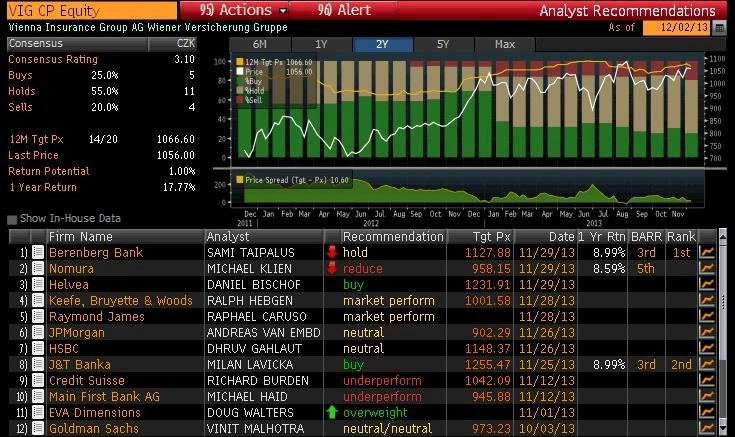The height and width of the screenshot is (437, 735).
Task: Select the 'overweight' recommendation for EVA Dimensions
Action: point(375,413)
